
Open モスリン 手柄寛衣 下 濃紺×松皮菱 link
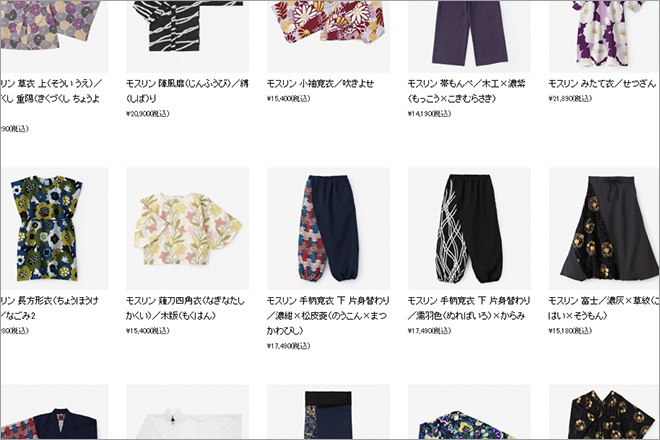pos(328,316)
